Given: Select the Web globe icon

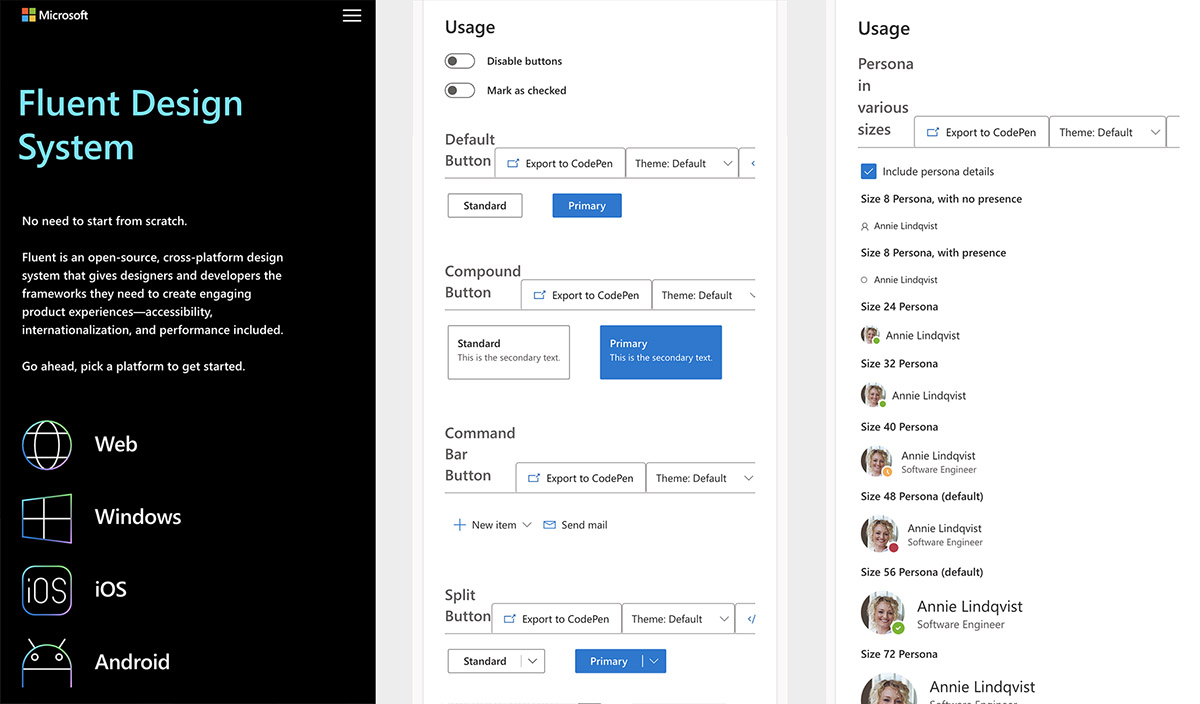Looking at the screenshot, I should [47, 445].
